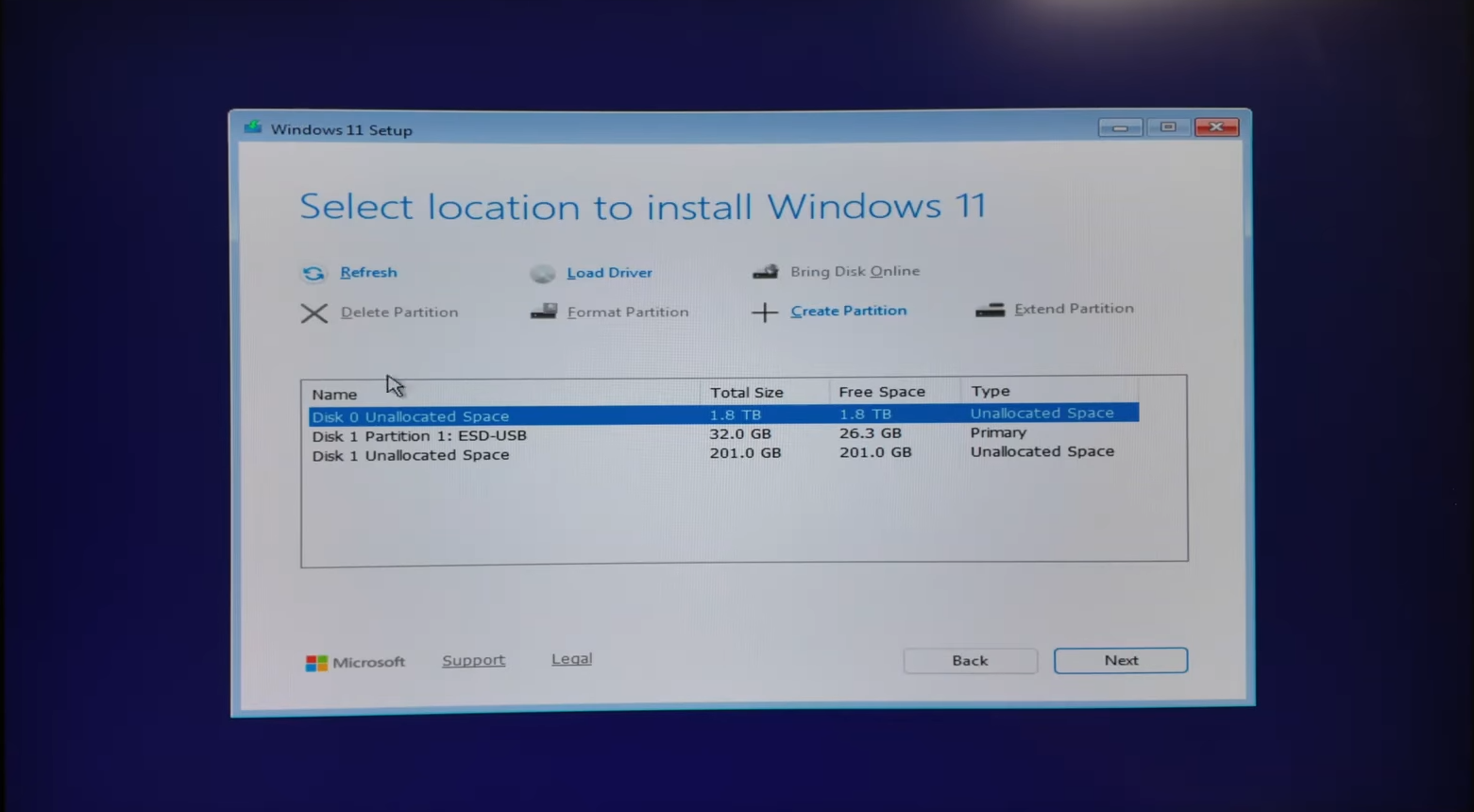
Task: Select the Disk 1 Unallocated Space row
Action: pyautogui.click(x=723, y=454)
